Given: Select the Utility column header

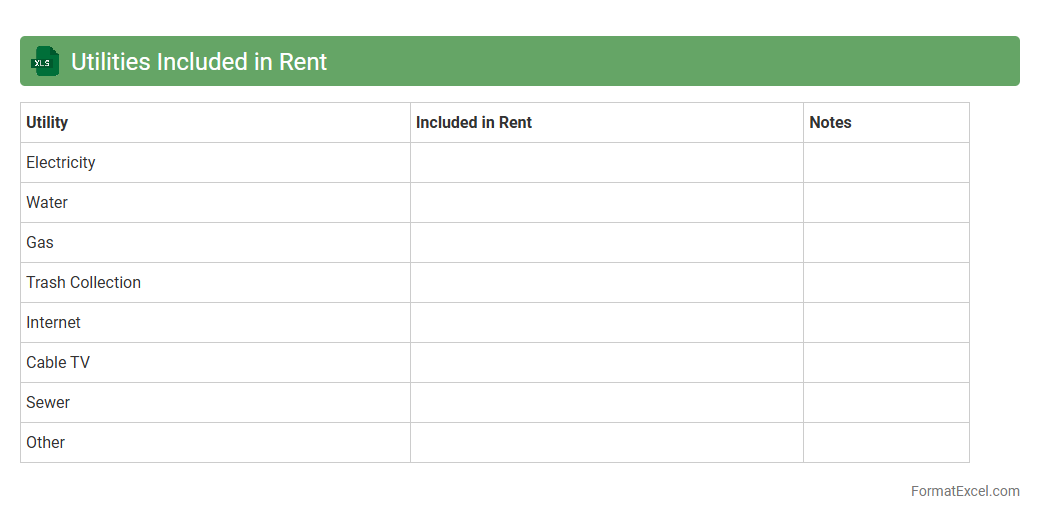Looking at the screenshot, I should [x=47, y=122].
